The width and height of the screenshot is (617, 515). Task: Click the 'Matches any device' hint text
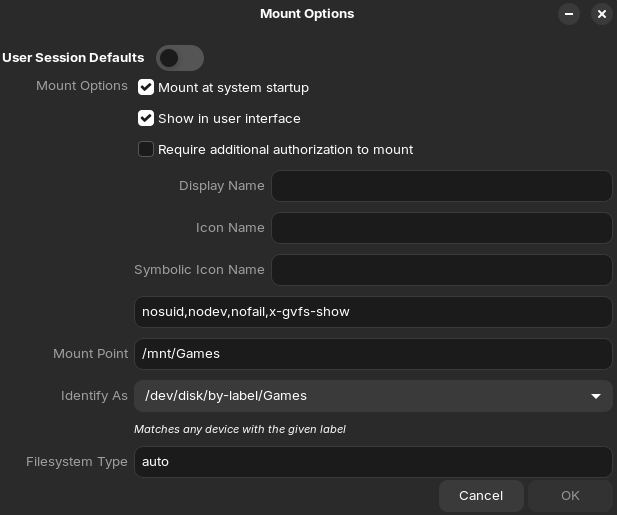[240, 429]
